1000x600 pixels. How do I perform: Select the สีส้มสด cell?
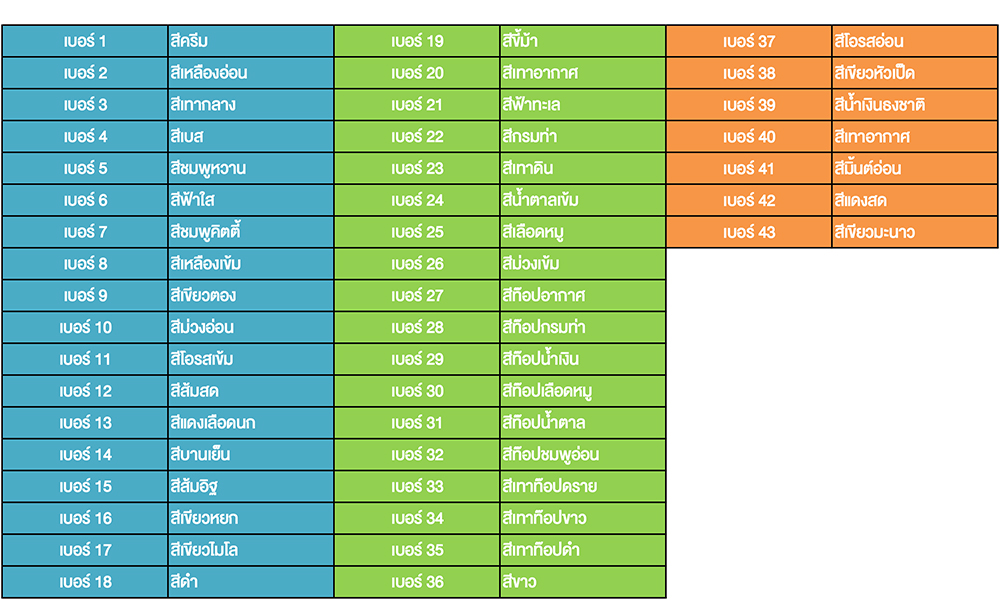pos(251,391)
